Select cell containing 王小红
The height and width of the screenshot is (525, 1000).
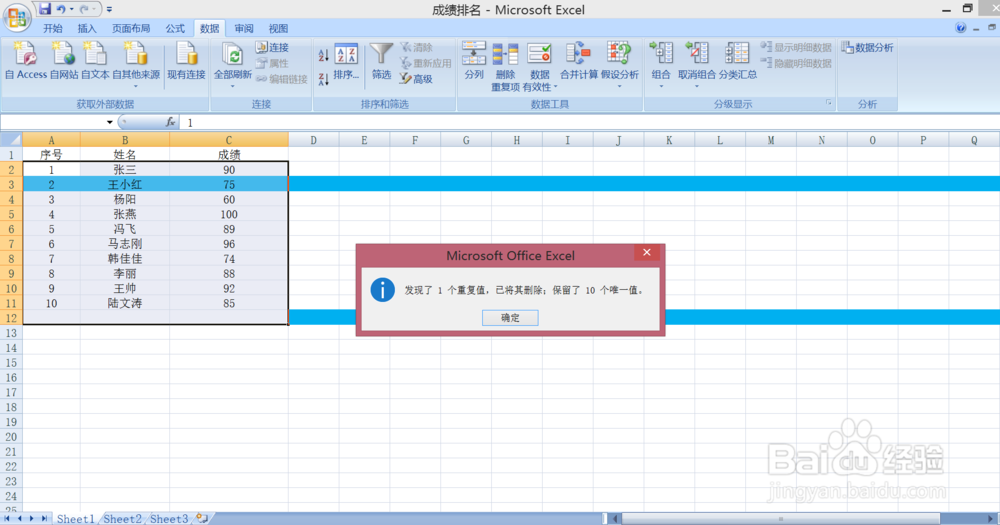tap(125, 184)
